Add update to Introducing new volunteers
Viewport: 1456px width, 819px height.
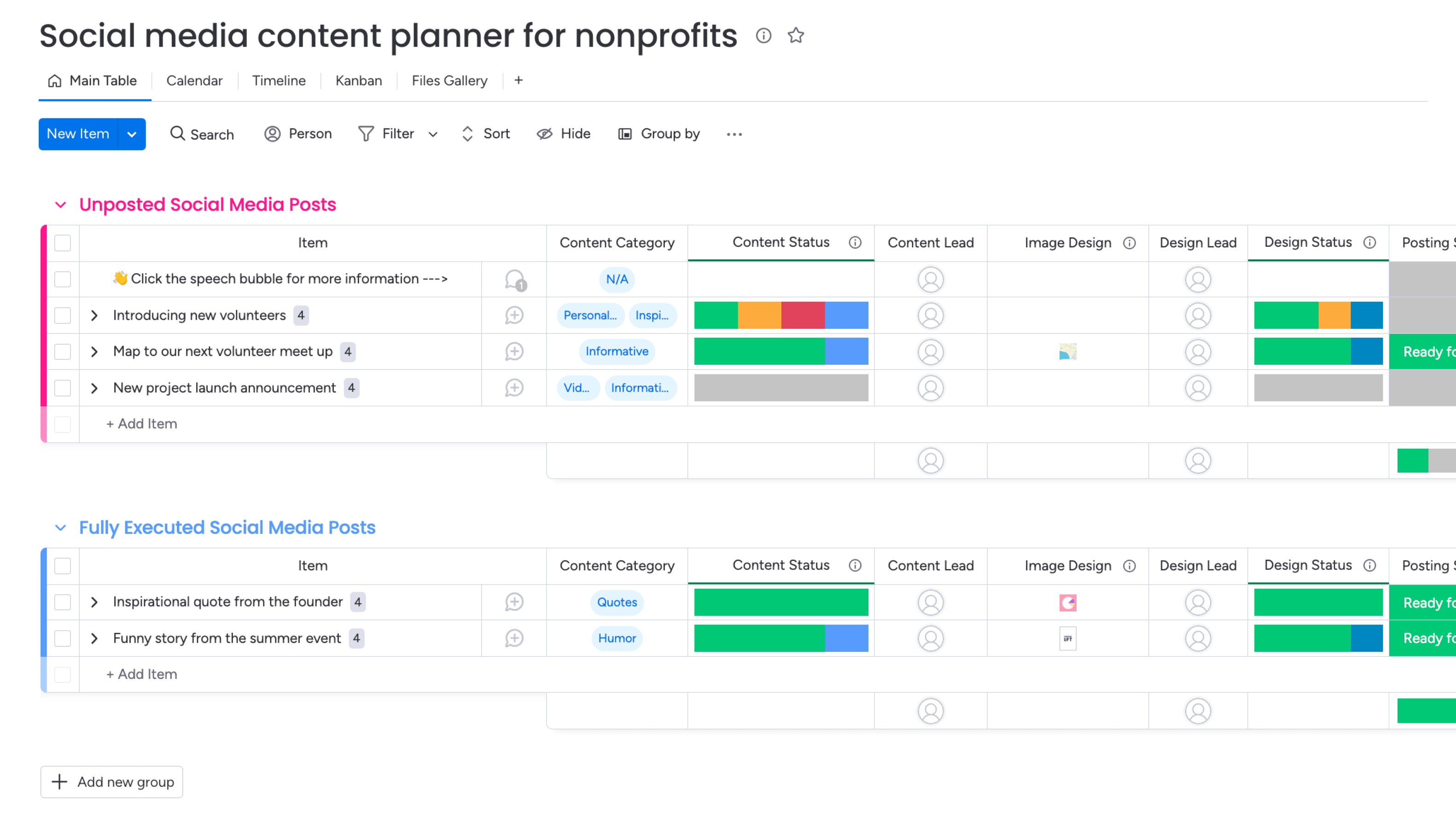point(514,316)
